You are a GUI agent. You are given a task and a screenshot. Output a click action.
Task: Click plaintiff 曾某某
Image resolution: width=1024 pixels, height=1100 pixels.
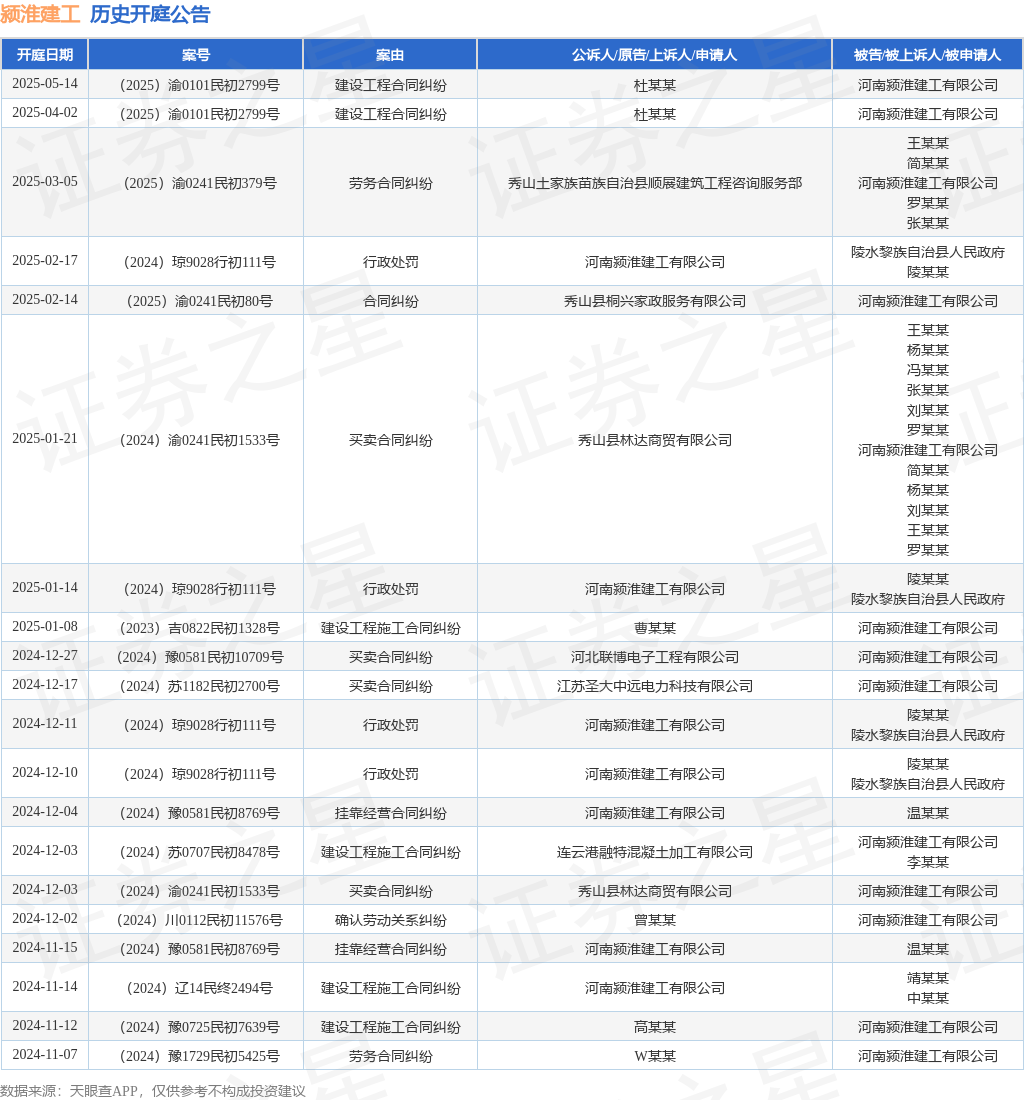pyautogui.click(x=654, y=920)
